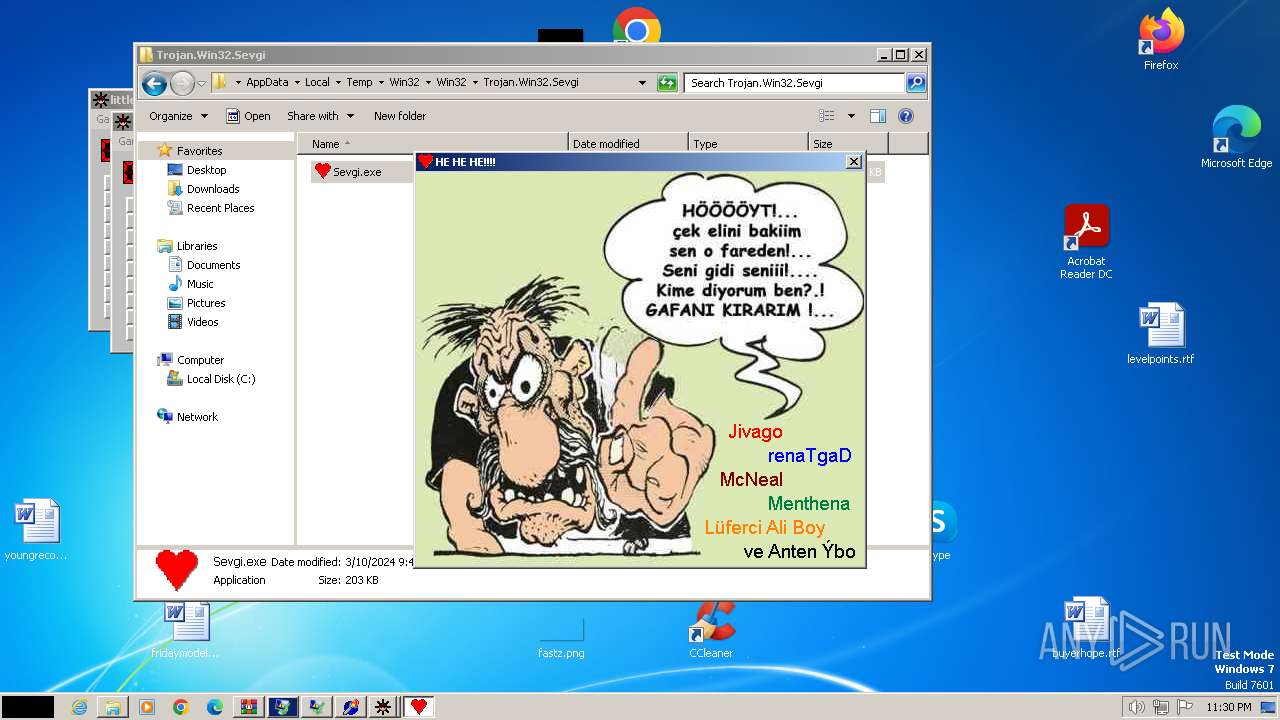The width and height of the screenshot is (1280, 720).
Task: Open the Music library
Action: tap(200, 284)
